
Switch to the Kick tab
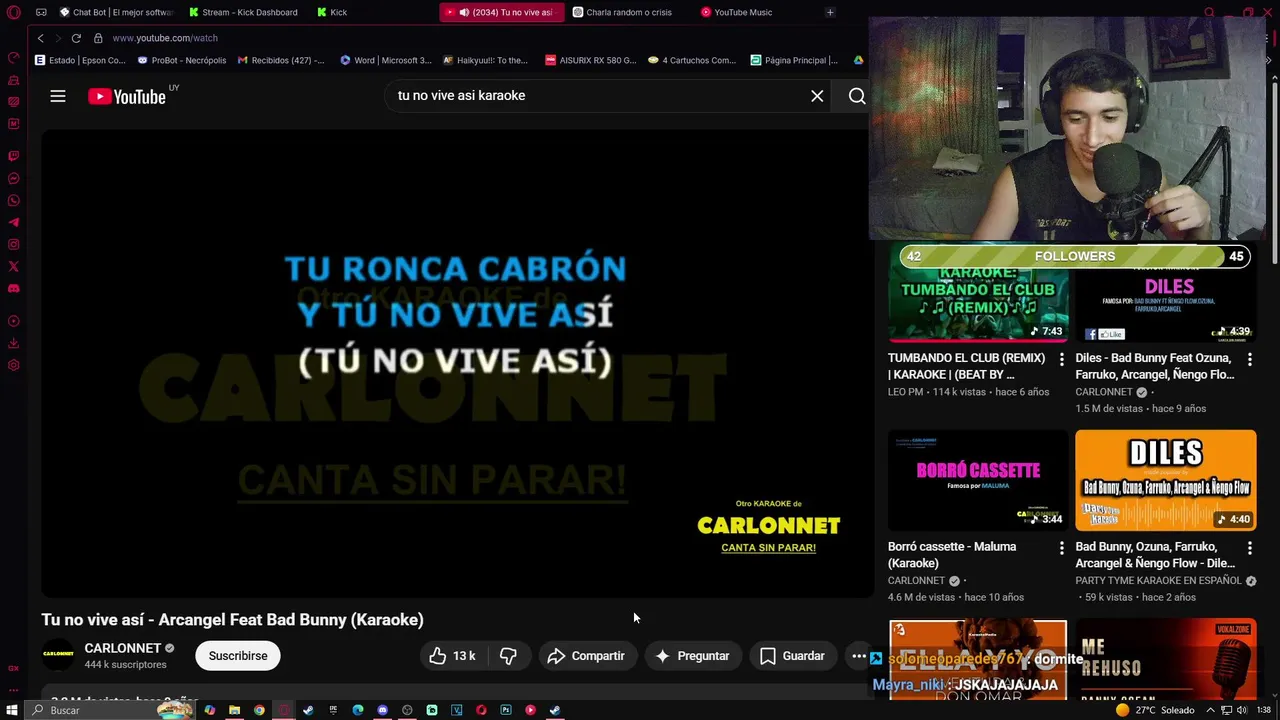(370, 12)
